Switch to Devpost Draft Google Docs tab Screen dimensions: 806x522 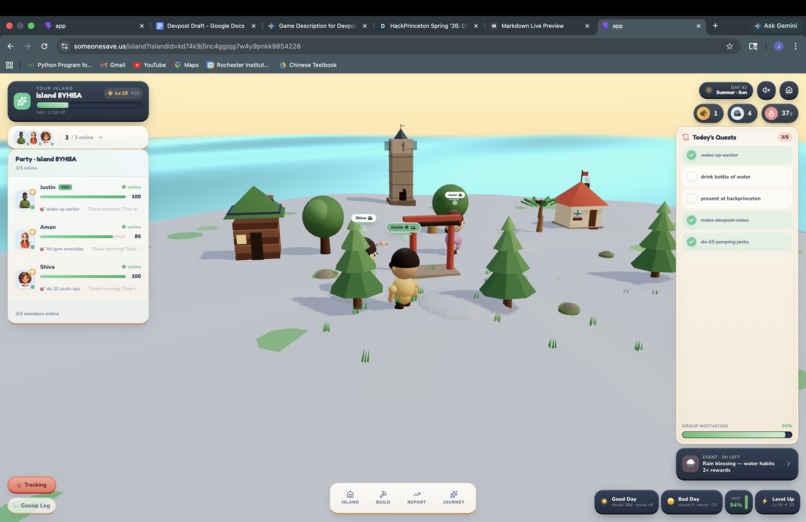point(206,26)
